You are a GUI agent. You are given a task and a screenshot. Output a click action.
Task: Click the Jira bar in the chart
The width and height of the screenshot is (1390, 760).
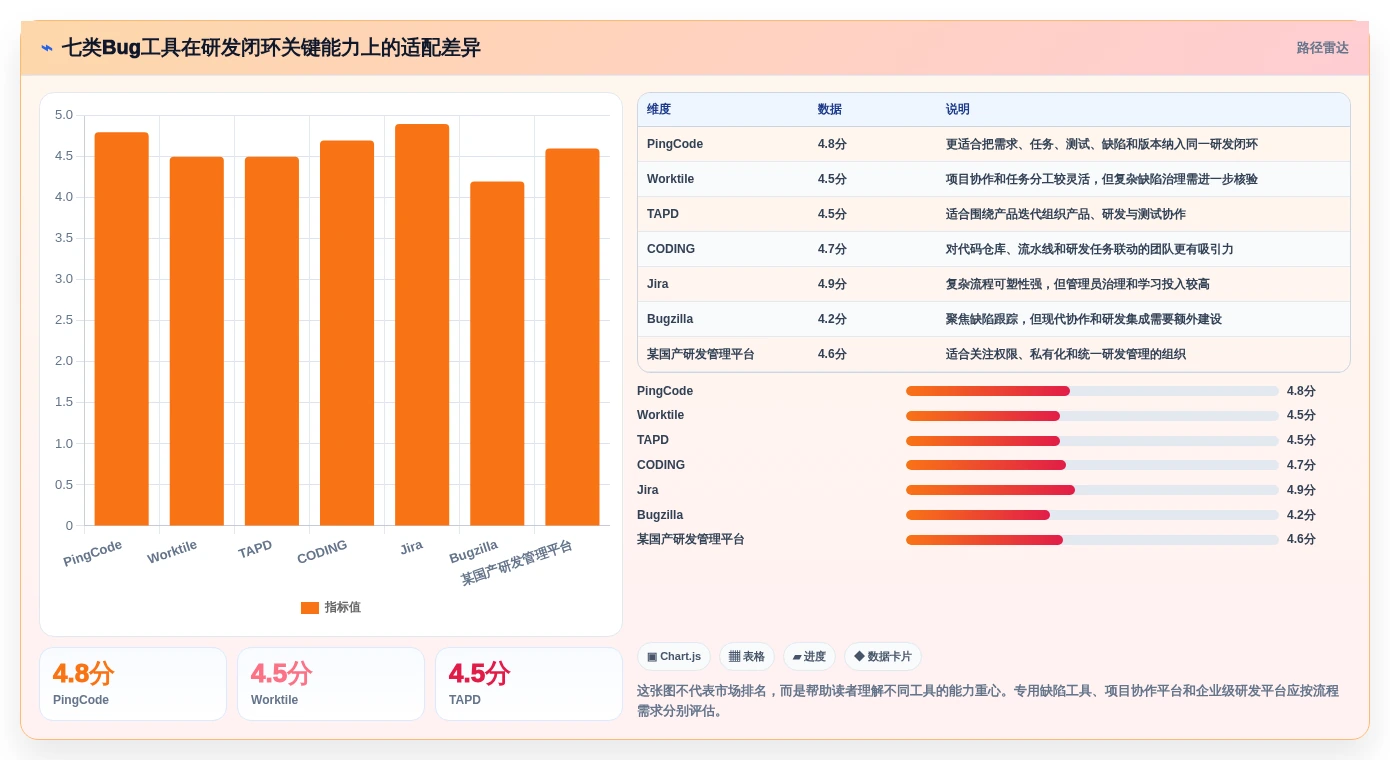pos(422,325)
